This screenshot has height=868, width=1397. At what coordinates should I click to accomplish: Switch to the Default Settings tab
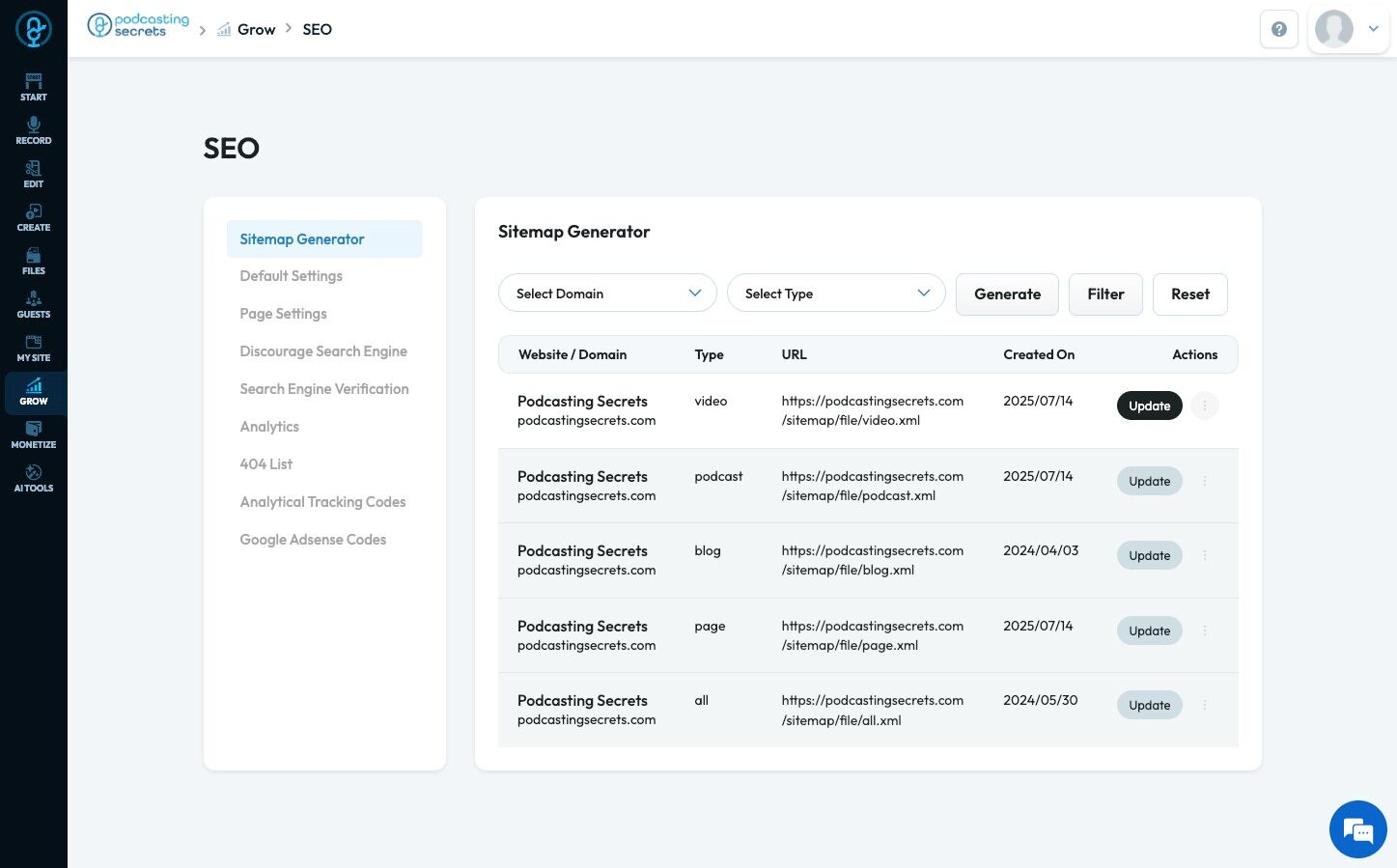(292, 276)
